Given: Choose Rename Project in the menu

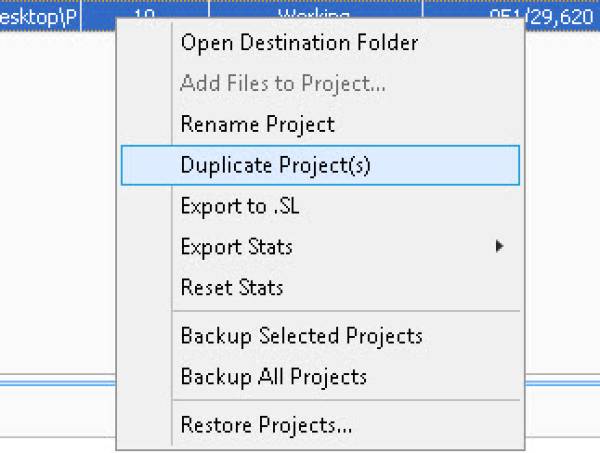Looking at the screenshot, I should [257, 125].
